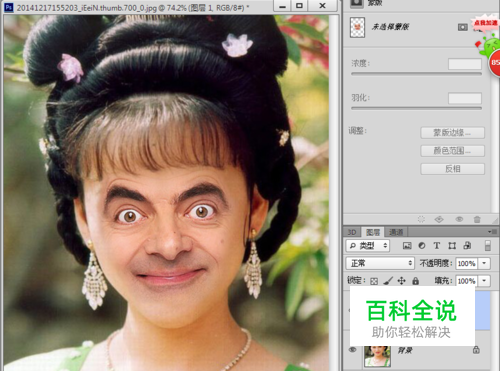
Task: Click the 点我加速 speed-up bubble
Action: 485,23
